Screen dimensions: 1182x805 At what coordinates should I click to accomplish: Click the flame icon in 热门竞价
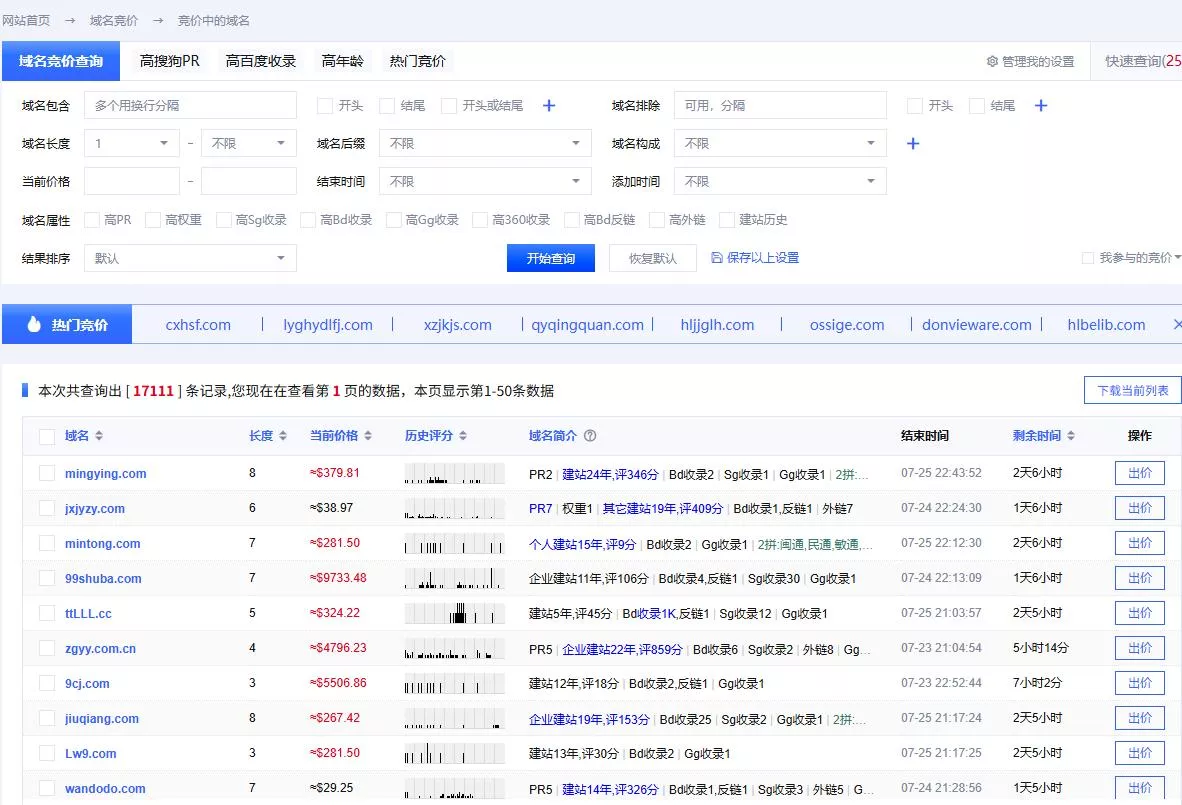pyautogui.click(x=34, y=325)
